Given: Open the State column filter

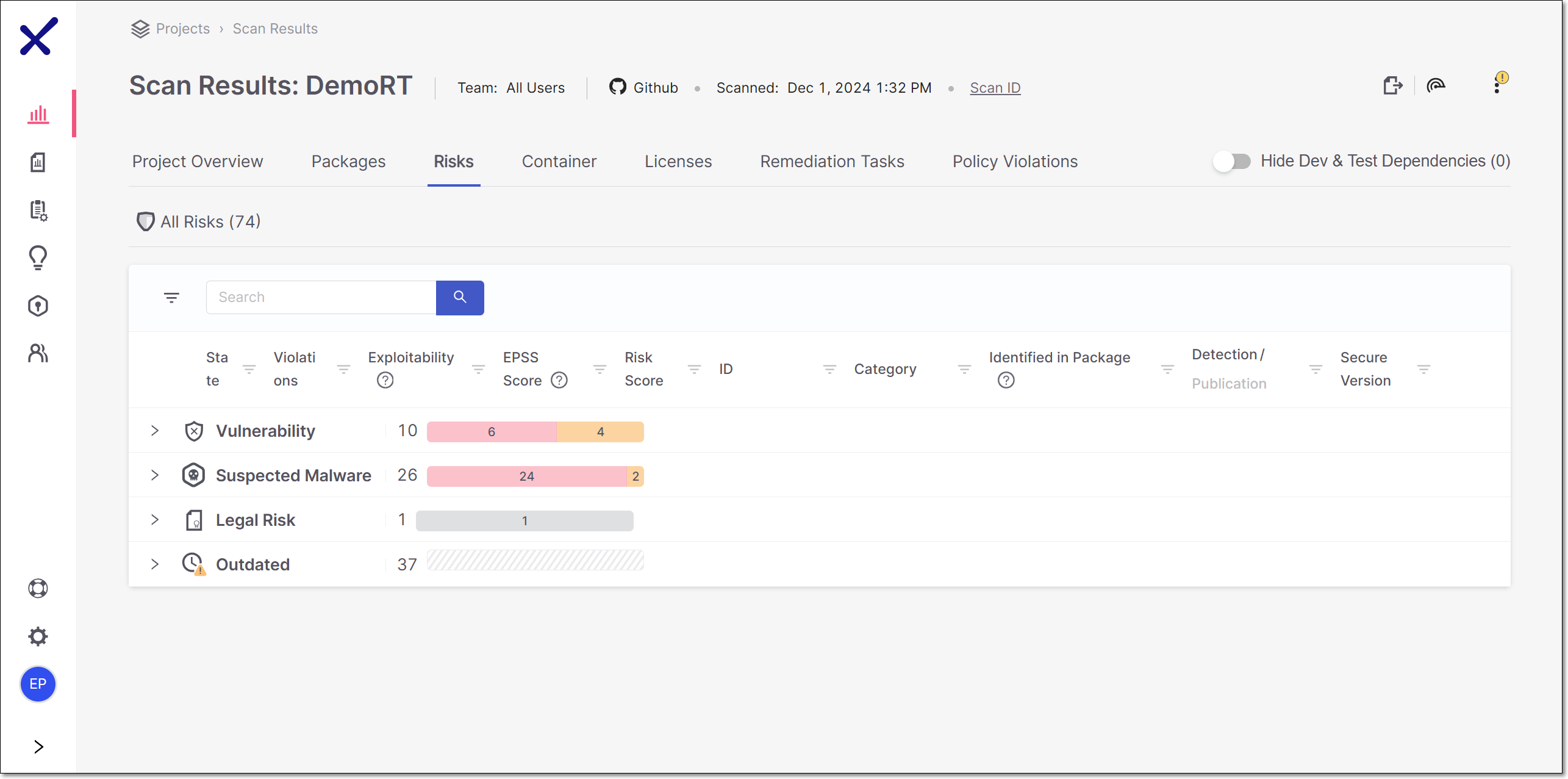Looking at the screenshot, I should tap(249, 369).
